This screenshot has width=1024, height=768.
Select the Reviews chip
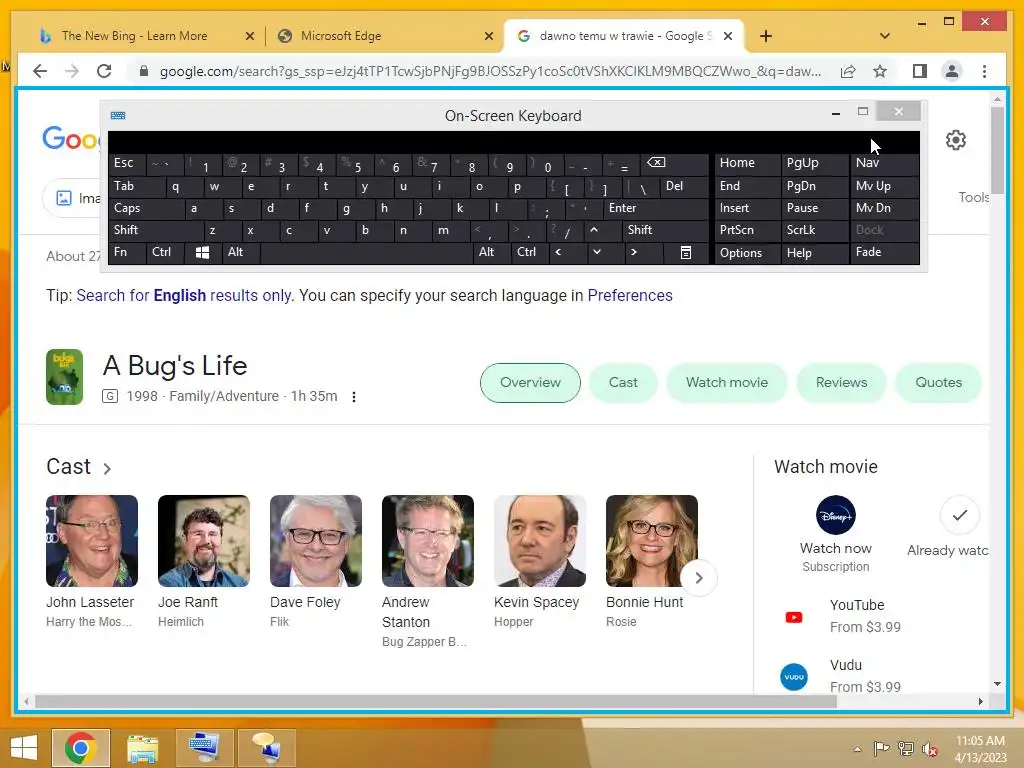[841, 383]
